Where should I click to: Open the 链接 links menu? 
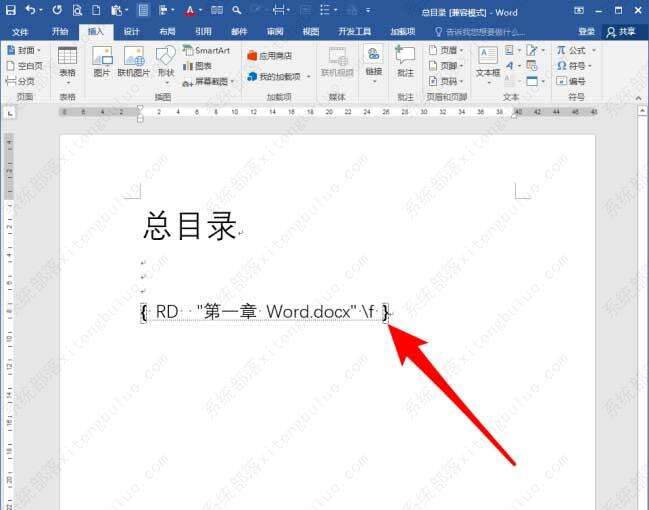374,64
